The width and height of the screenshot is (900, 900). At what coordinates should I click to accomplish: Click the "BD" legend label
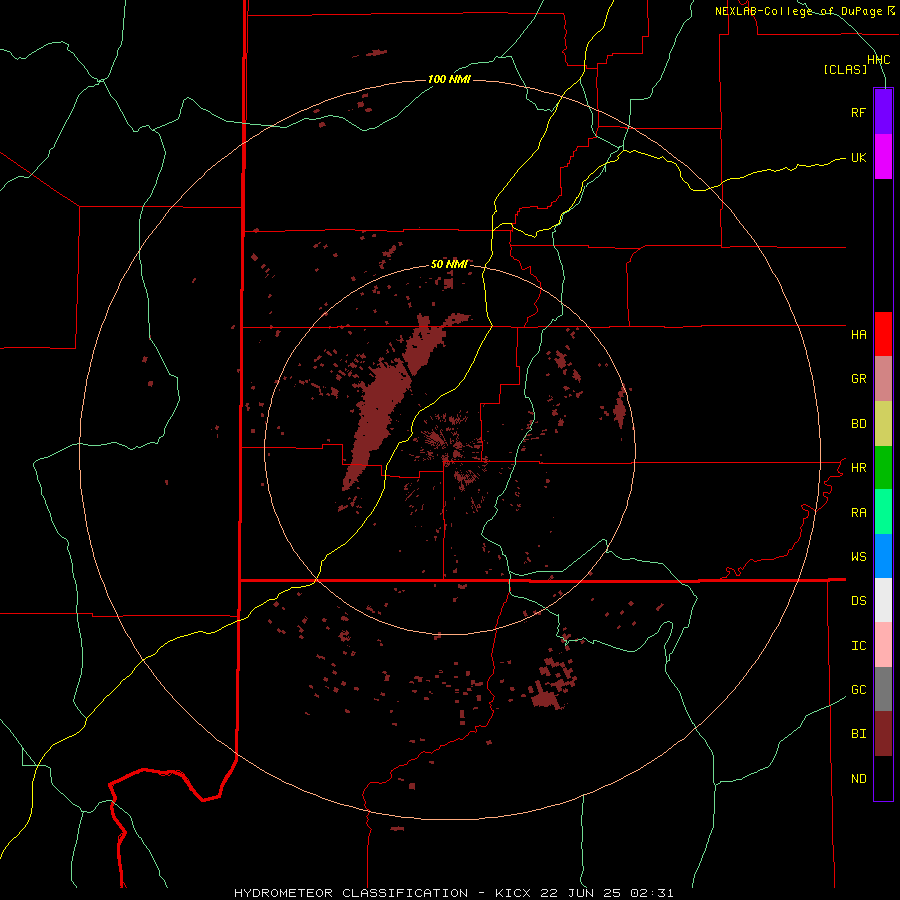coord(858,424)
